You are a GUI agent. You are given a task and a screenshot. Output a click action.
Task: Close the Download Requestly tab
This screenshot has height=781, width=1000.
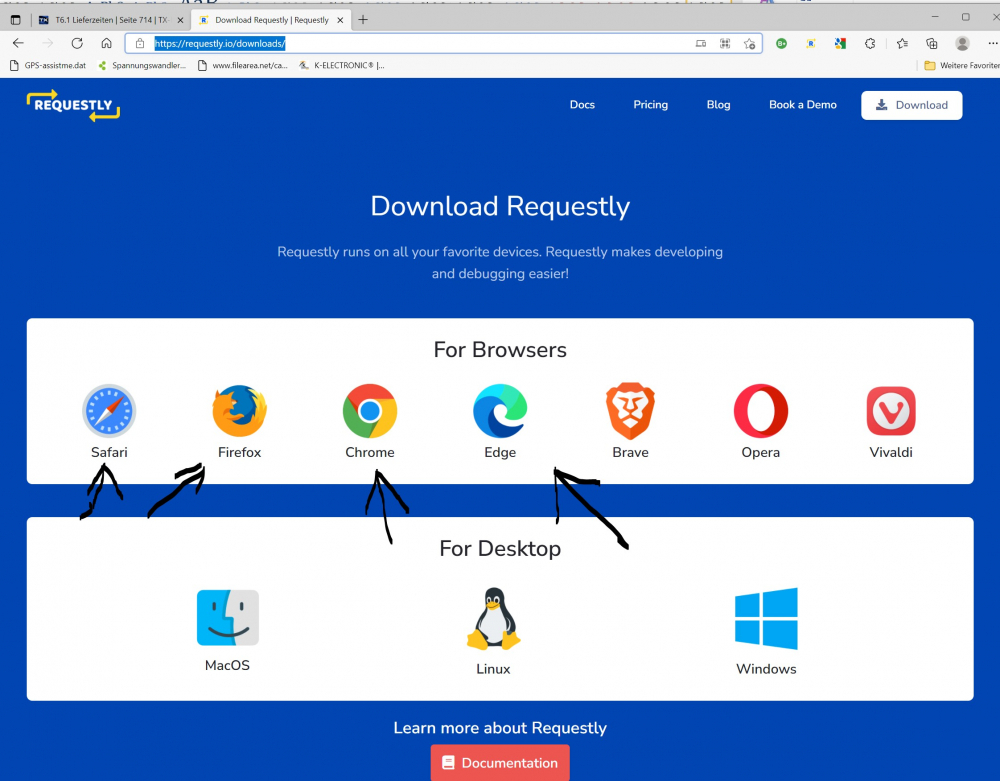coord(341,20)
